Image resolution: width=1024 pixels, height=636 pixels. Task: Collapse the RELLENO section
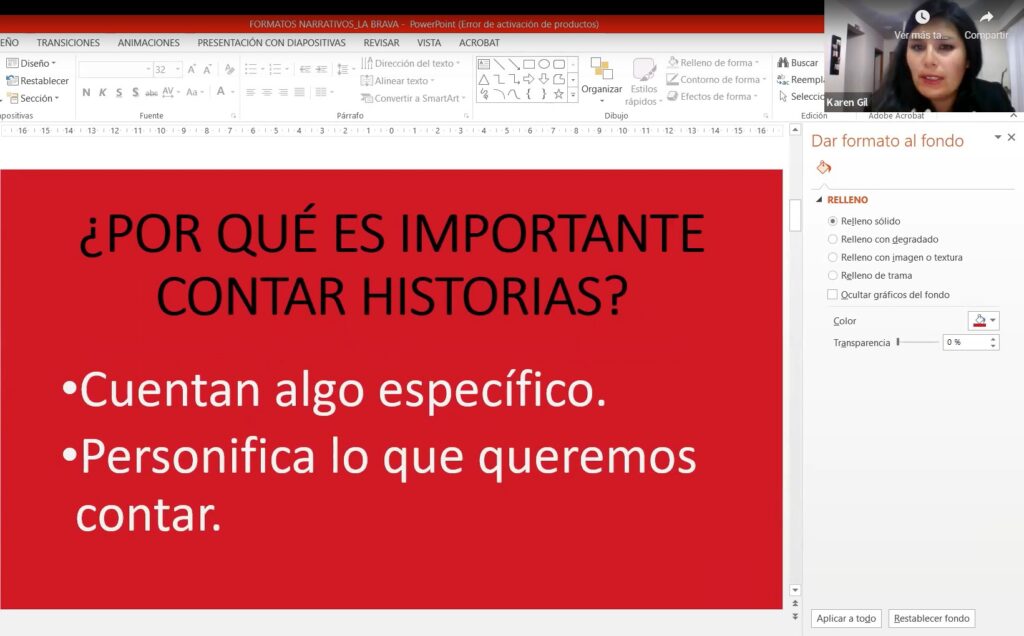click(x=819, y=200)
